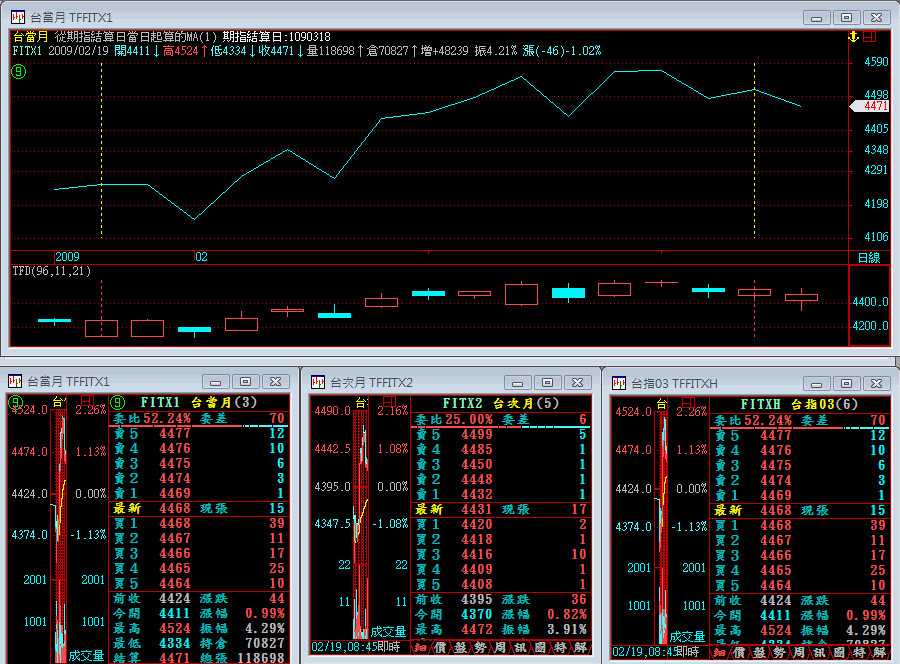900x664 pixels.
Task: Click the app icon in the top 台當月 TFFITX1 title bar
Action: tap(18, 17)
